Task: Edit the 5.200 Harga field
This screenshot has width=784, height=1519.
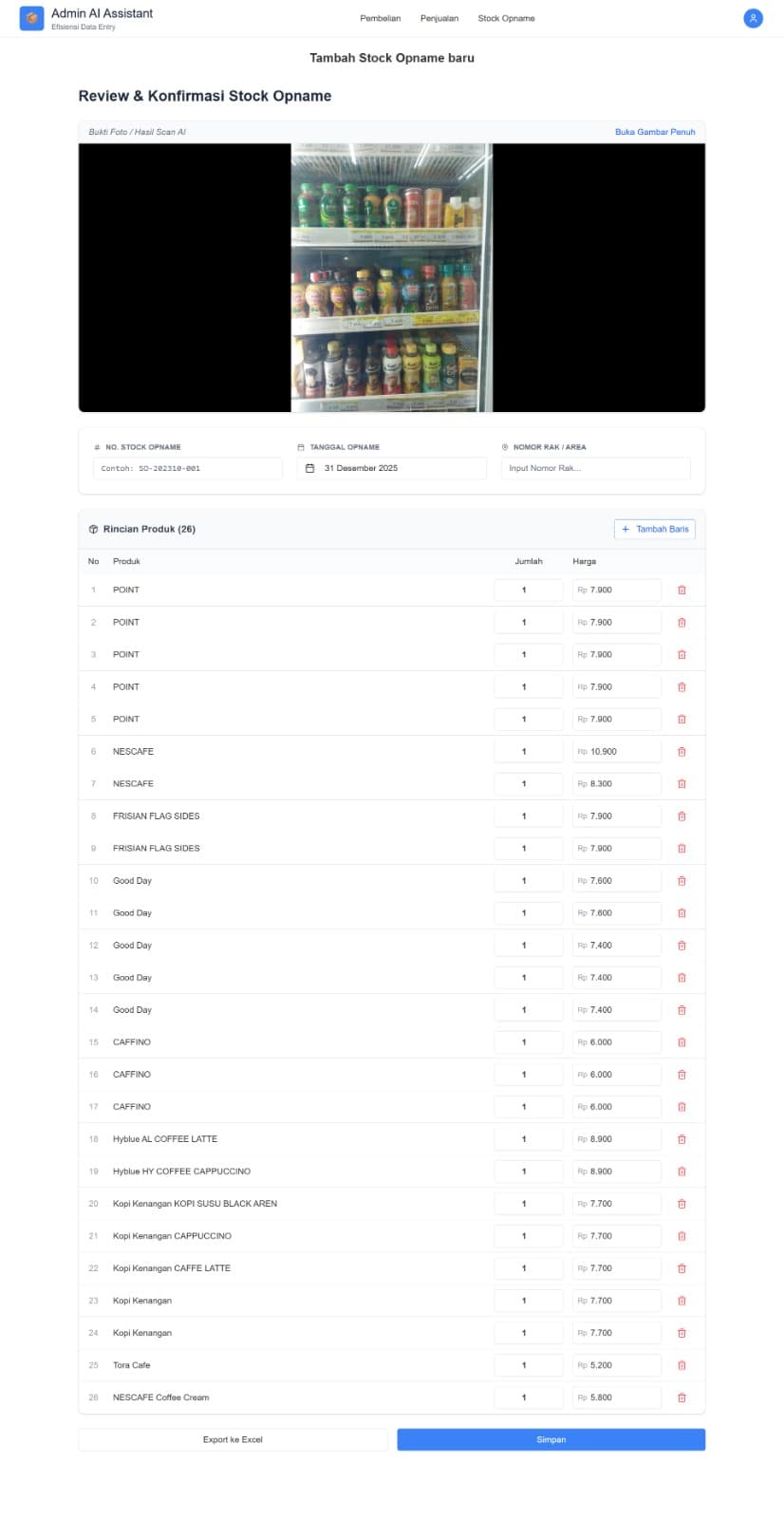Action: pyautogui.click(x=617, y=1365)
